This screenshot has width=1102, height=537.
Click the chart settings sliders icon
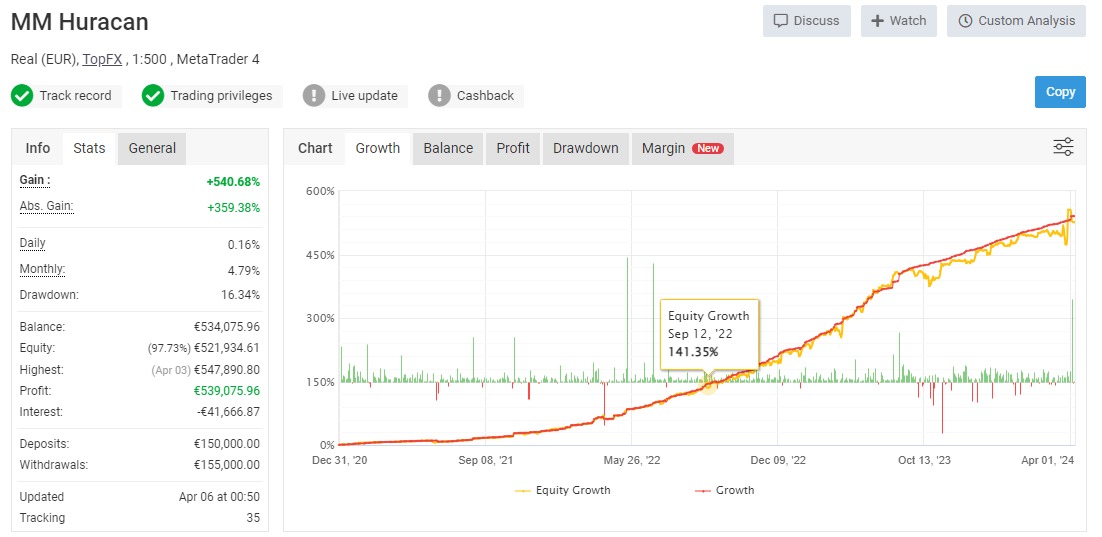1063,148
